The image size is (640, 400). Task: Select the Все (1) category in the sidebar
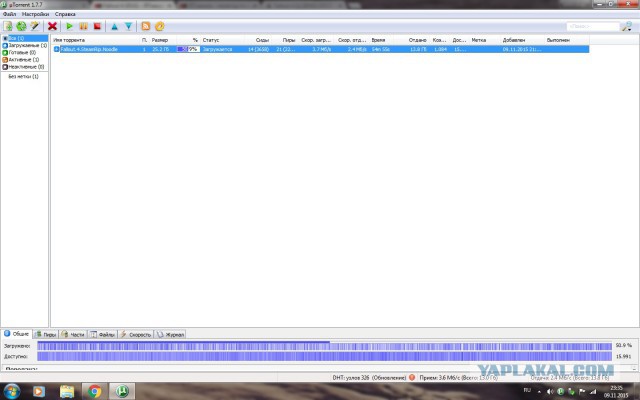point(25,38)
